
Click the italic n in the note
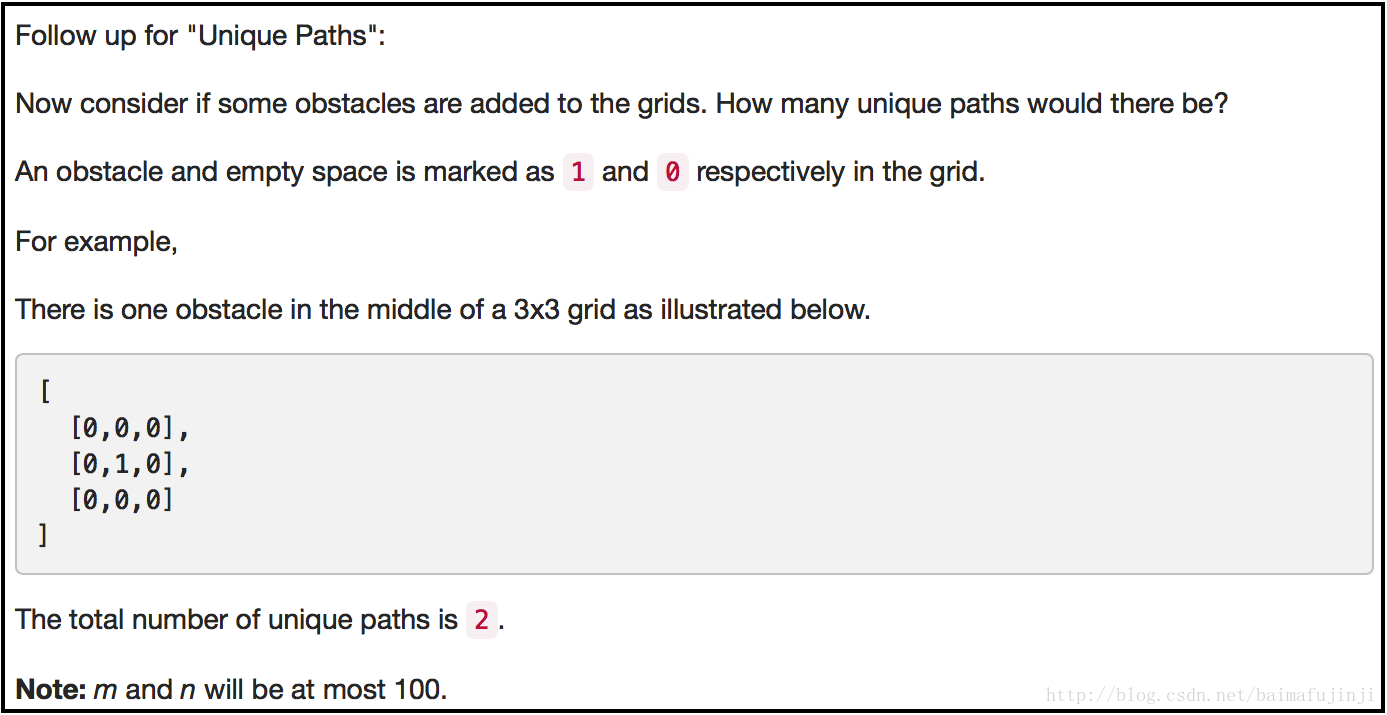click(188, 689)
